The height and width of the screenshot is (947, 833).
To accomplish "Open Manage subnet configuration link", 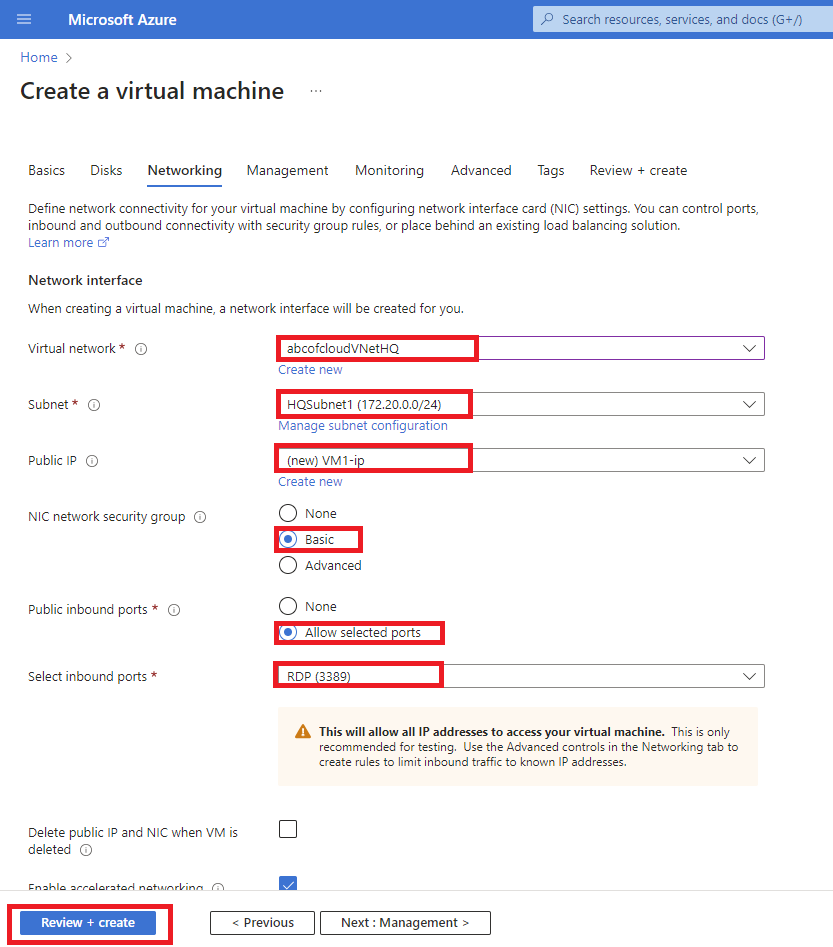I will click(x=361, y=425).
